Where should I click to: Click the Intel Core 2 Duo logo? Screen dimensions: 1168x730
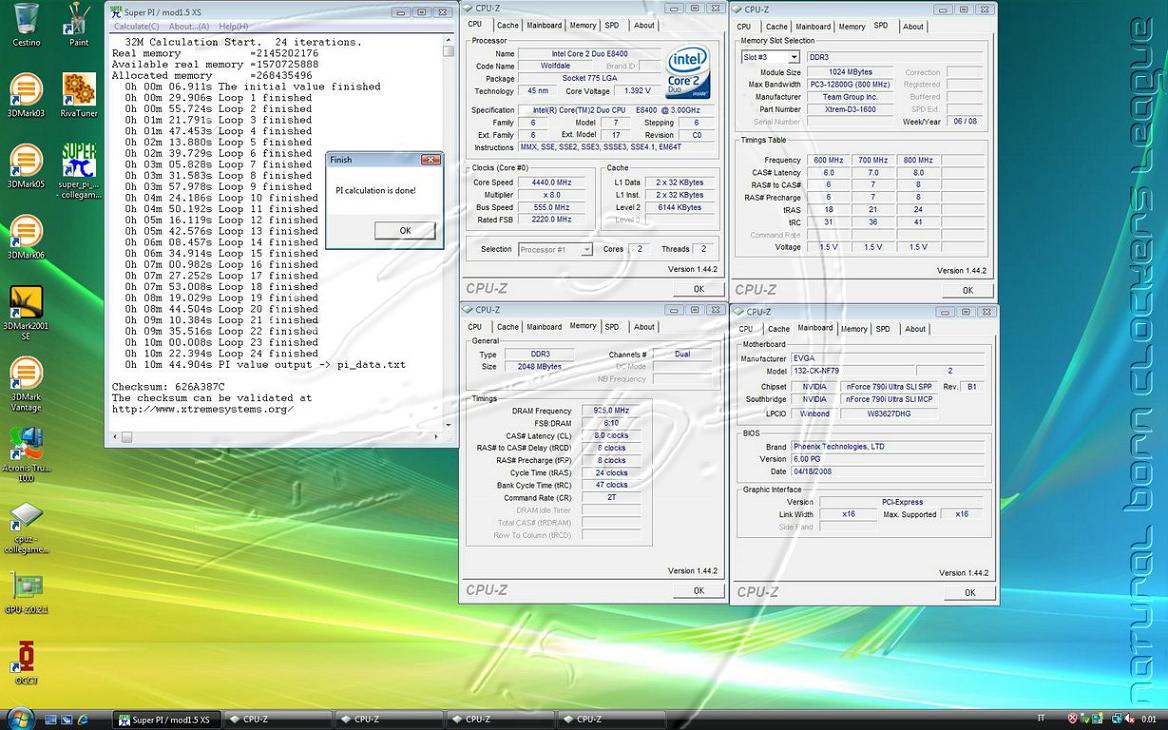[687, 72]
